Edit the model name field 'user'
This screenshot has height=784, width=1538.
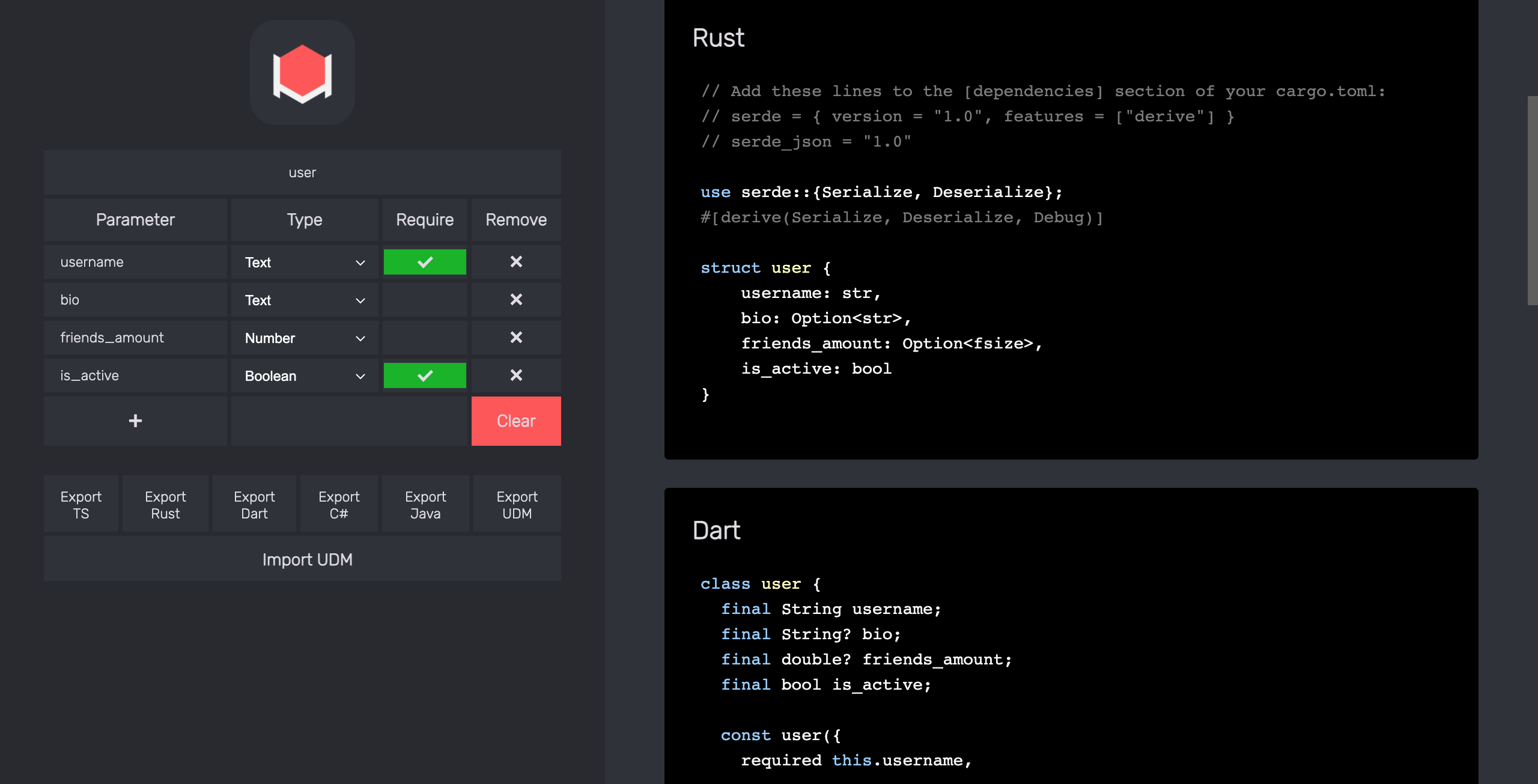point(302,173)
